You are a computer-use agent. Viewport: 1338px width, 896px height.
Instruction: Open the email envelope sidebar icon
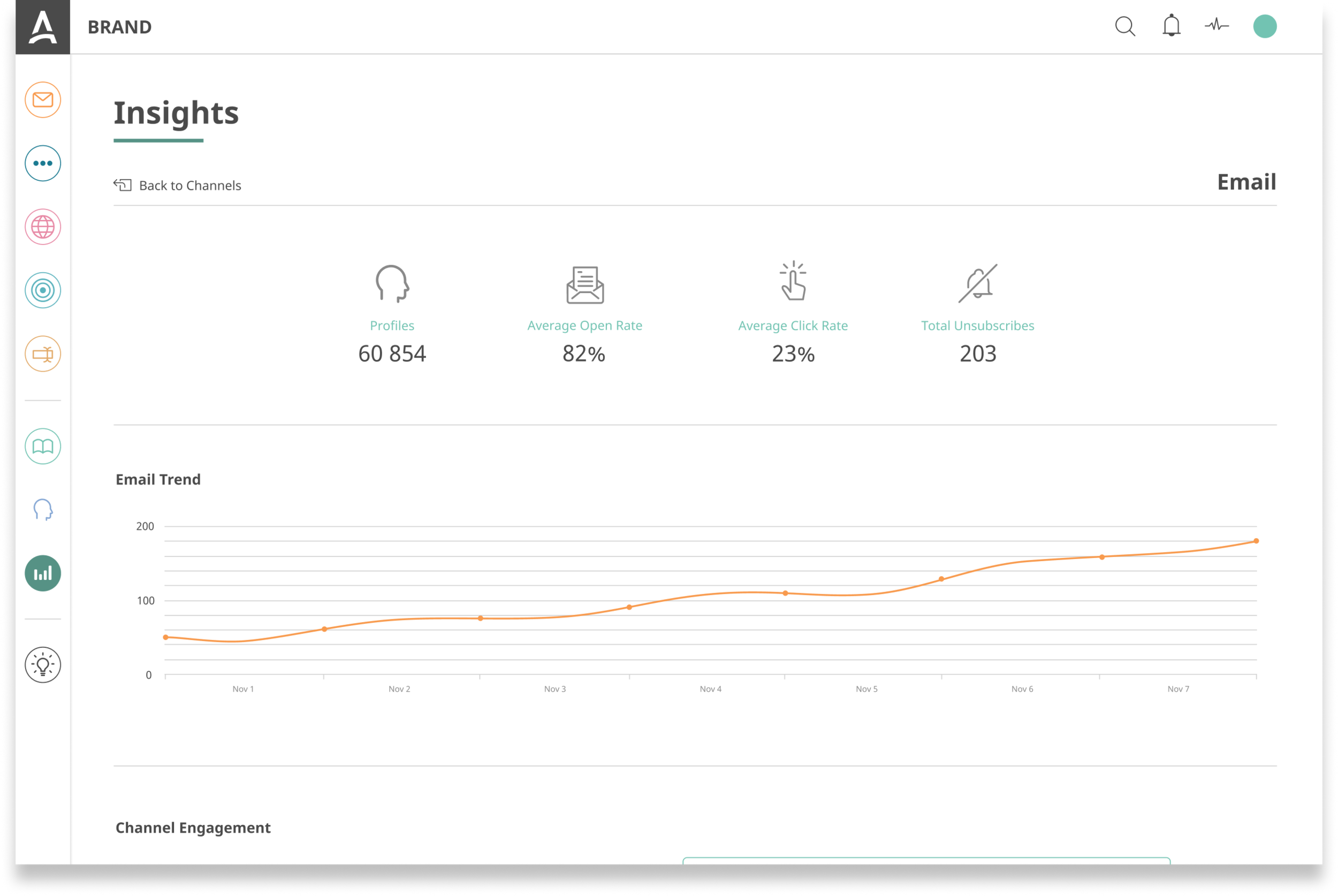point(43,100)
